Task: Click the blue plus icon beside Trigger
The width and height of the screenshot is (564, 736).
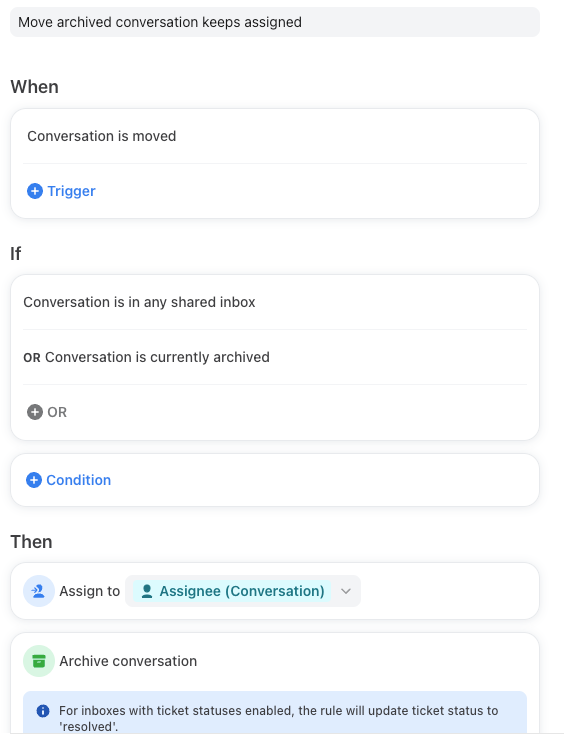Action: [35, 191]
